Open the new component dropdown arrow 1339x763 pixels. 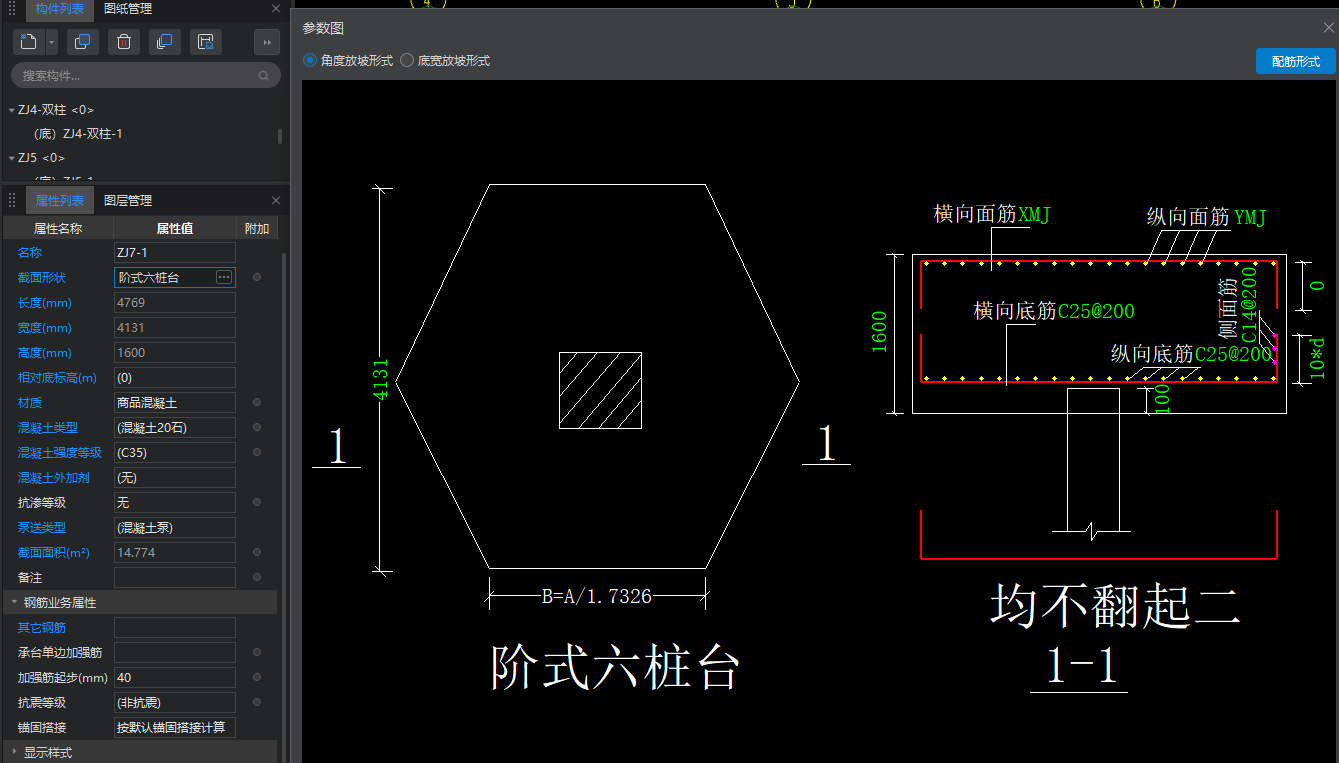pyautogui.click(x=51, y=42)
